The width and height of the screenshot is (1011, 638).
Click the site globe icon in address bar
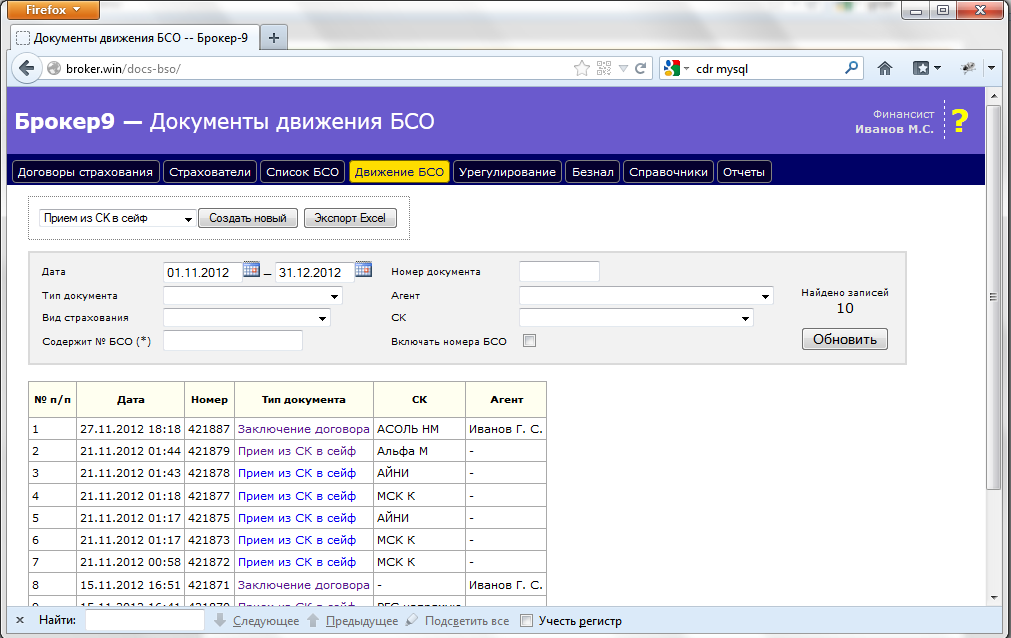(54, 68)
